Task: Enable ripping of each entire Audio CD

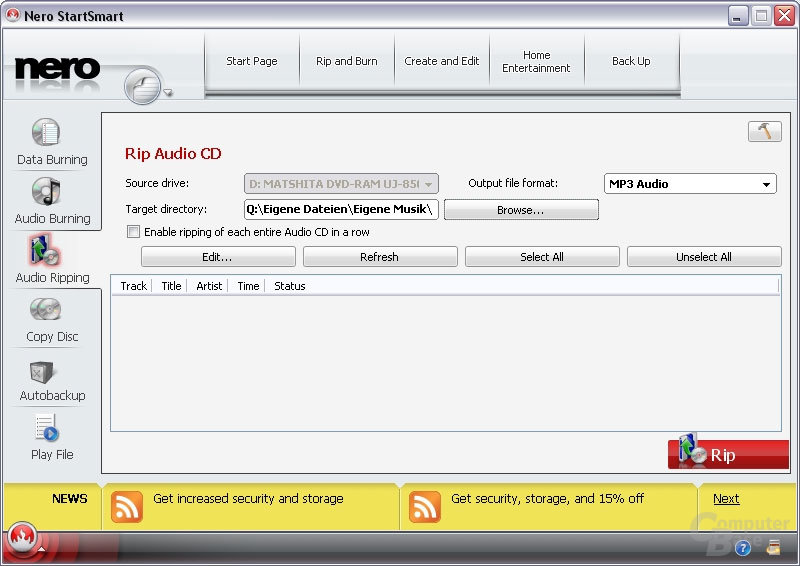Action: coord(133,232)
